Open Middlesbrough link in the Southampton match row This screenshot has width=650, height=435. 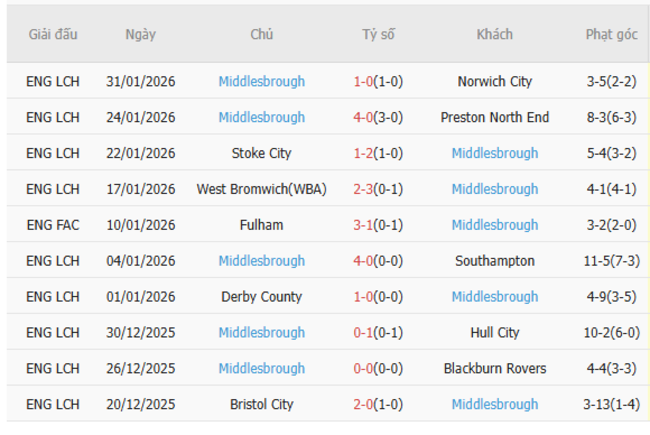[x=262, y=261]
